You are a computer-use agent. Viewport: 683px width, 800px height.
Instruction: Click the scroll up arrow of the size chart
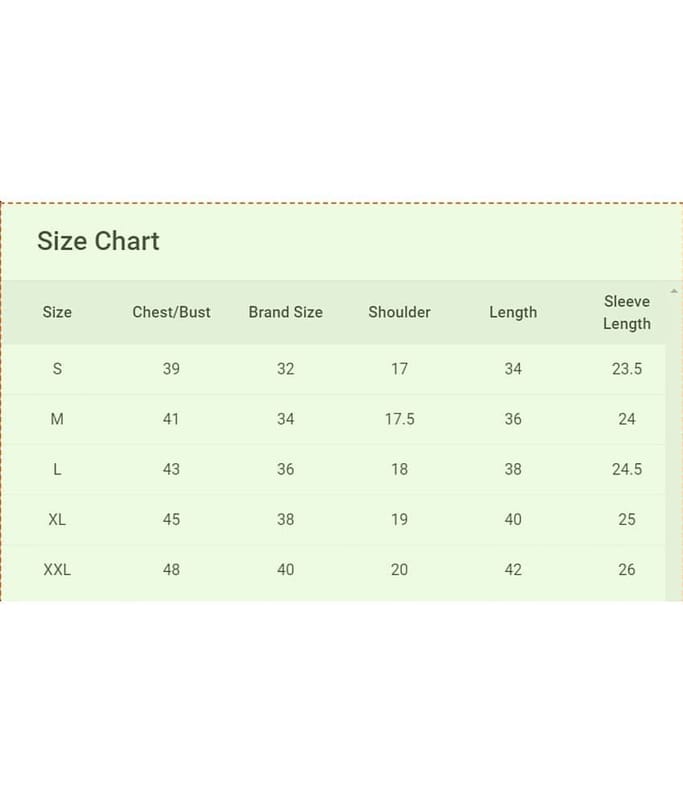point(674,291)
